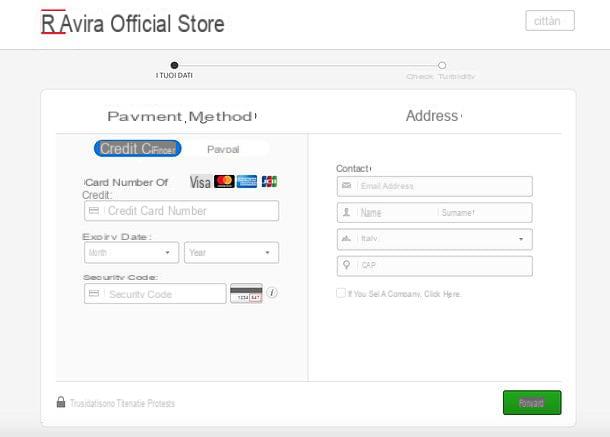Click the security code info icon

272,292
